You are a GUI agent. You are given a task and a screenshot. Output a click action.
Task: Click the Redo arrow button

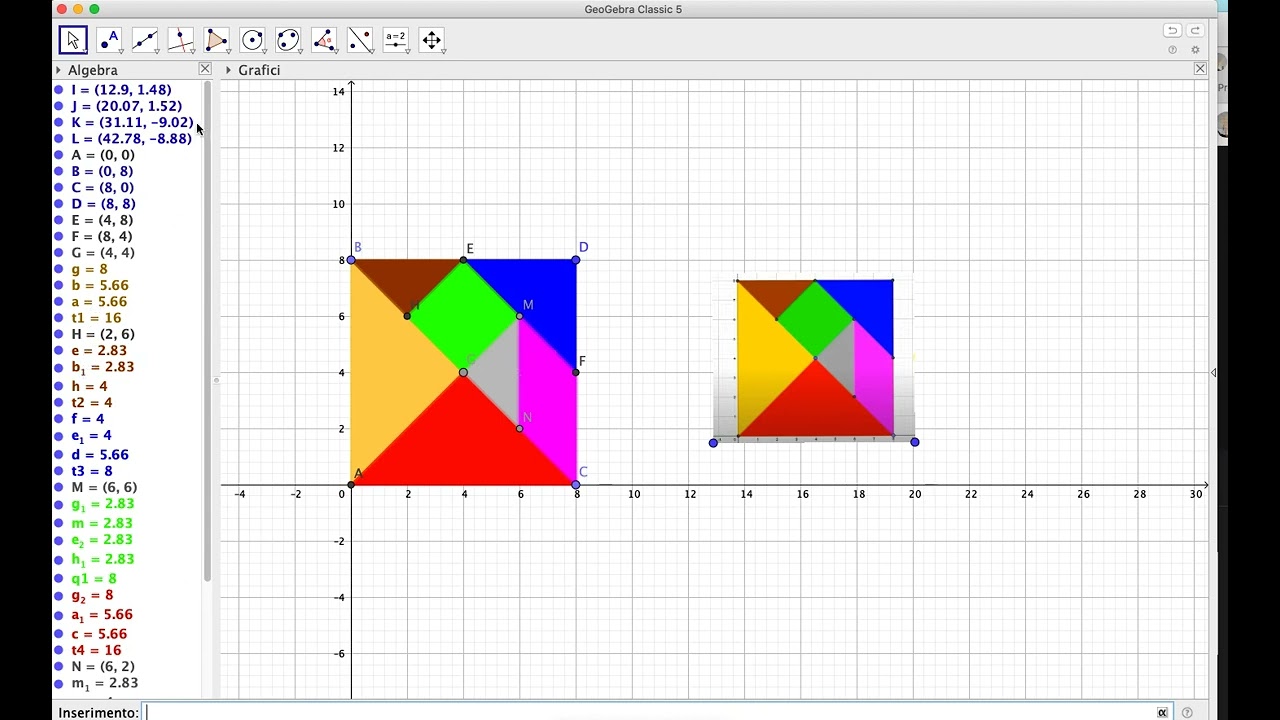(x=1195, y=31)
